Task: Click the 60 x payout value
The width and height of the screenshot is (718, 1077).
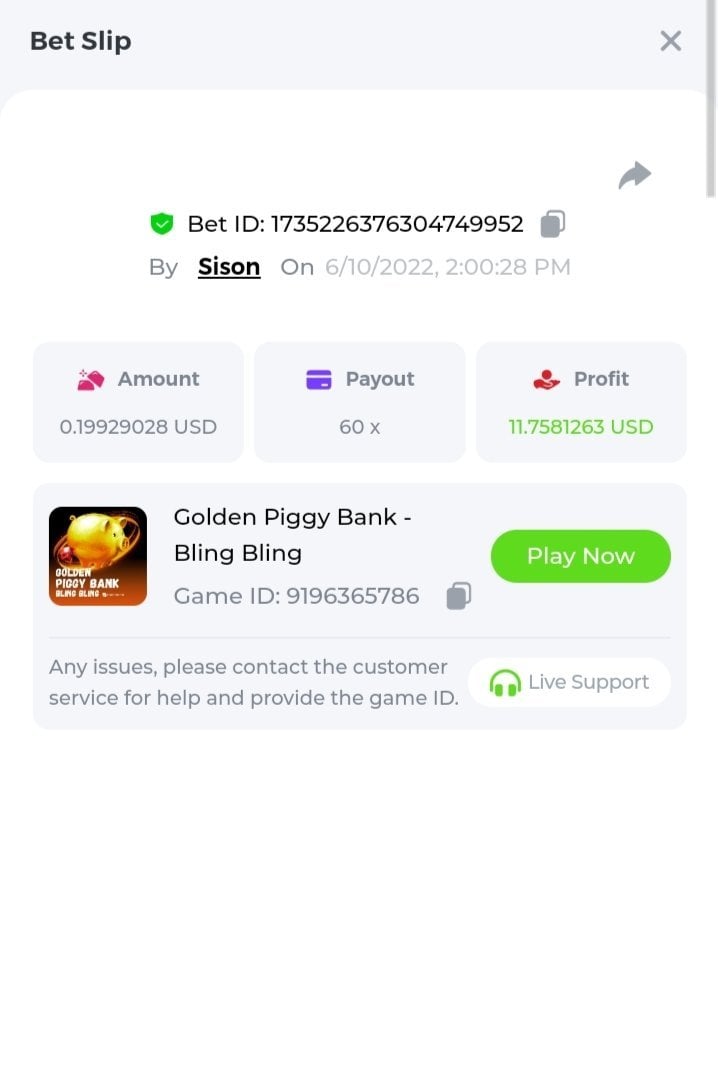Action: [x=360, y=427]
